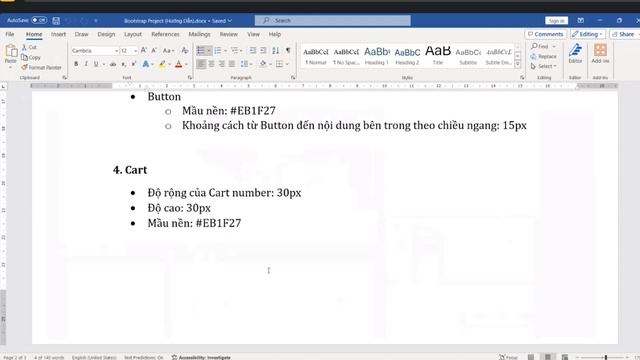Open the Paragraph settings dialog launcher
Viewport: 640px width, 360px height.
tap(293, 78)
